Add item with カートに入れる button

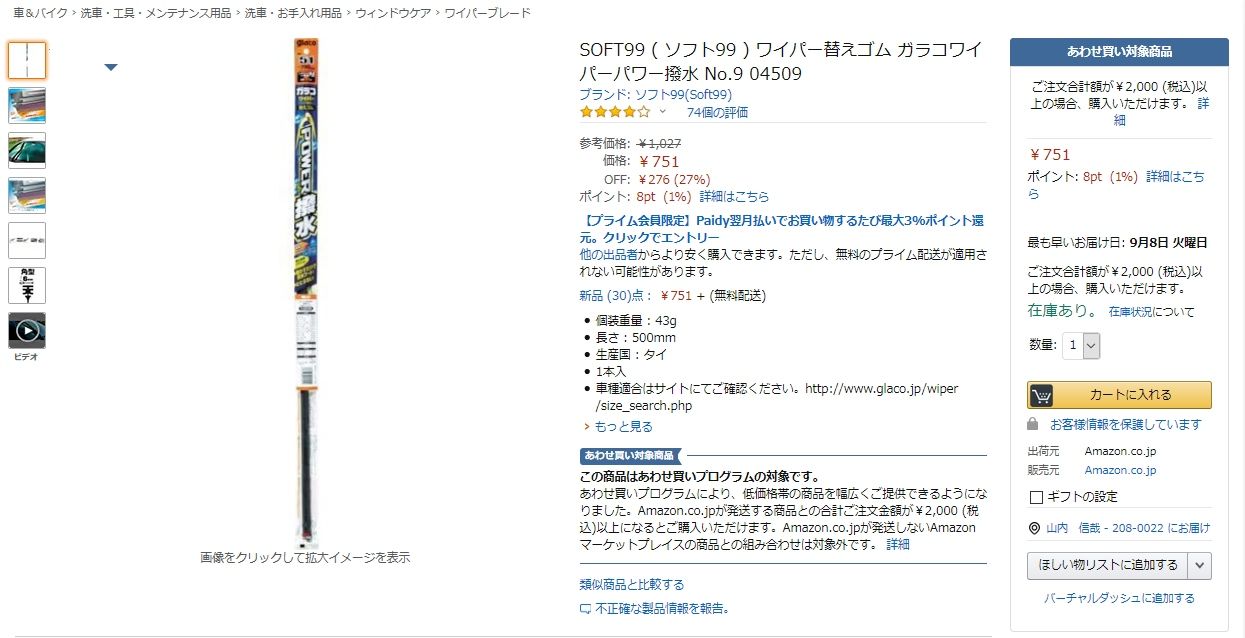[x=1119, y=395]
